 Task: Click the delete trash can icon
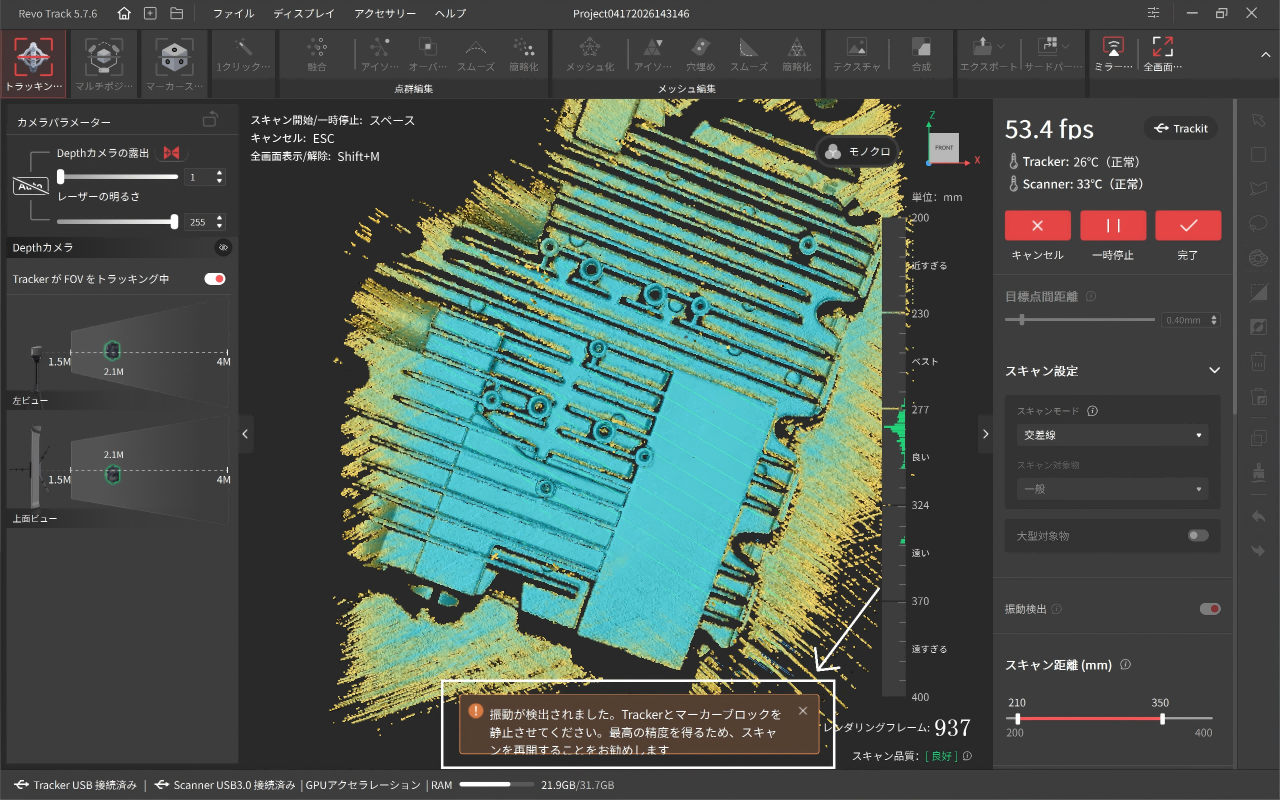[1259, 361]
